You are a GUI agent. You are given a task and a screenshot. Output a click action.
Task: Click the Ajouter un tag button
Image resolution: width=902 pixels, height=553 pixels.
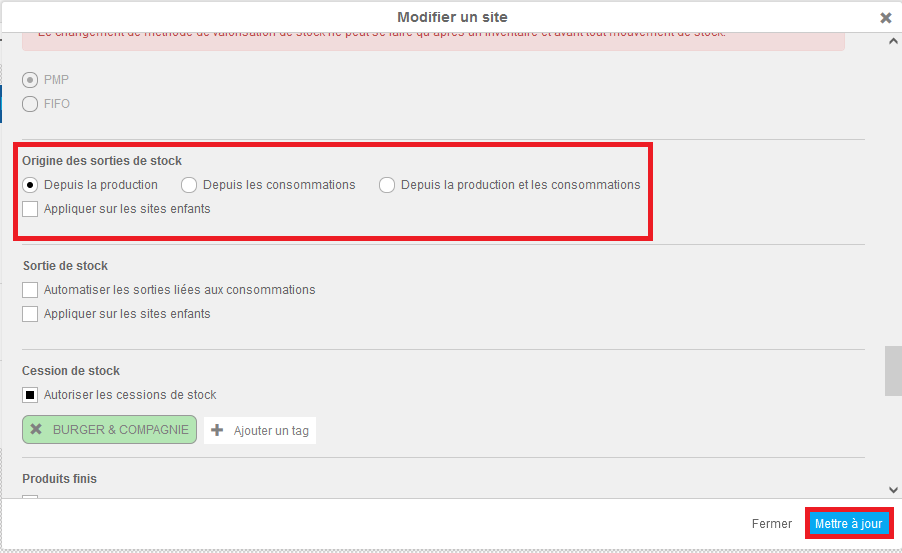(x=260, y=430)
